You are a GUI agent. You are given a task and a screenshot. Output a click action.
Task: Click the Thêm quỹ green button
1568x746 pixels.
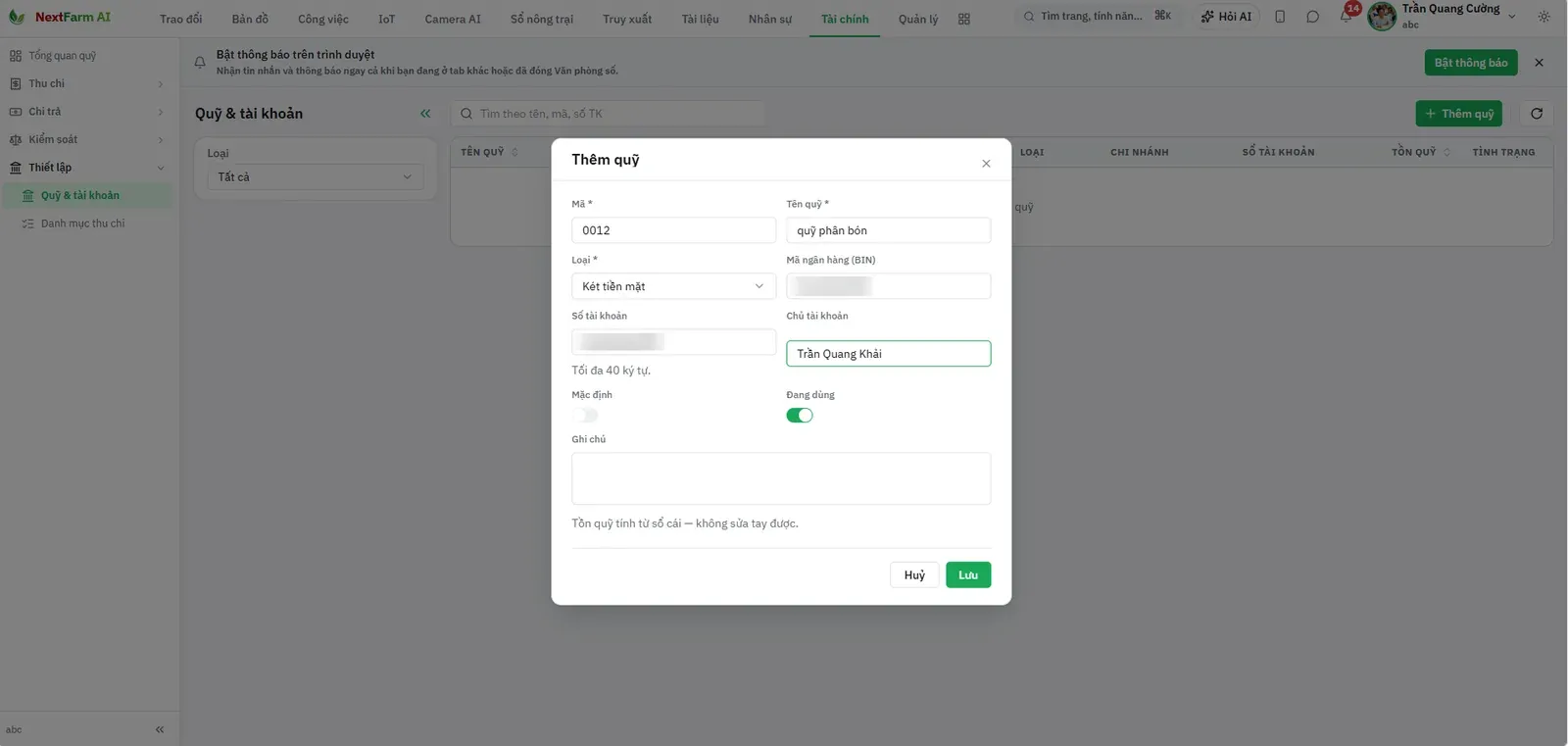1458,114
